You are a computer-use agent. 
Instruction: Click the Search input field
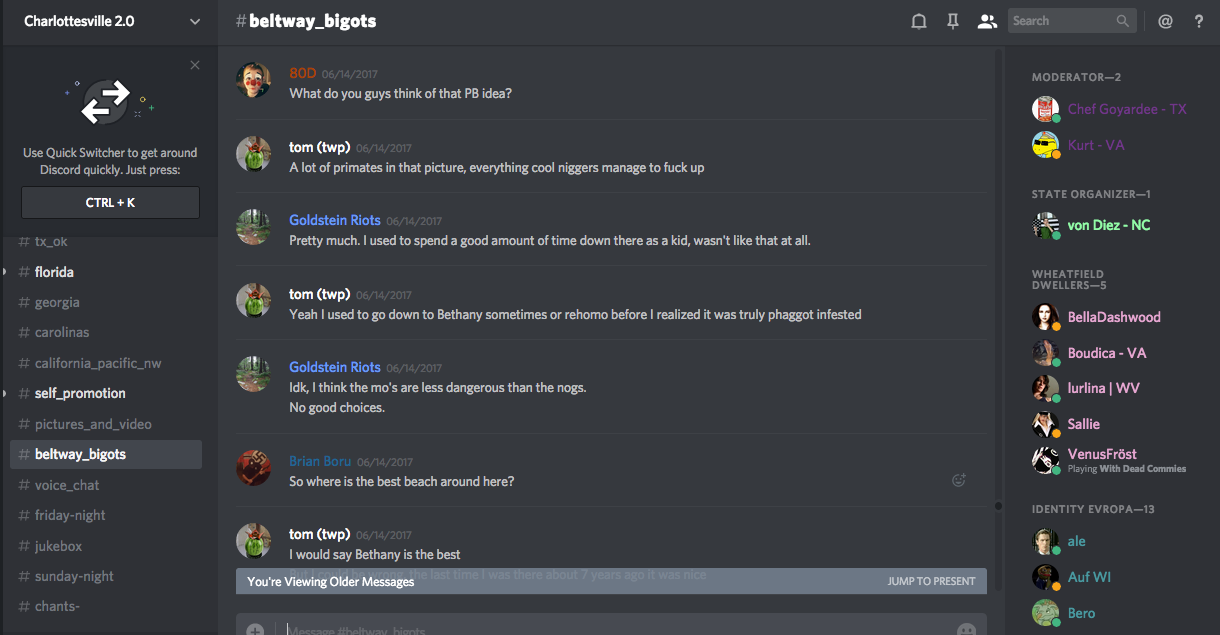(x=1062, y=21)
